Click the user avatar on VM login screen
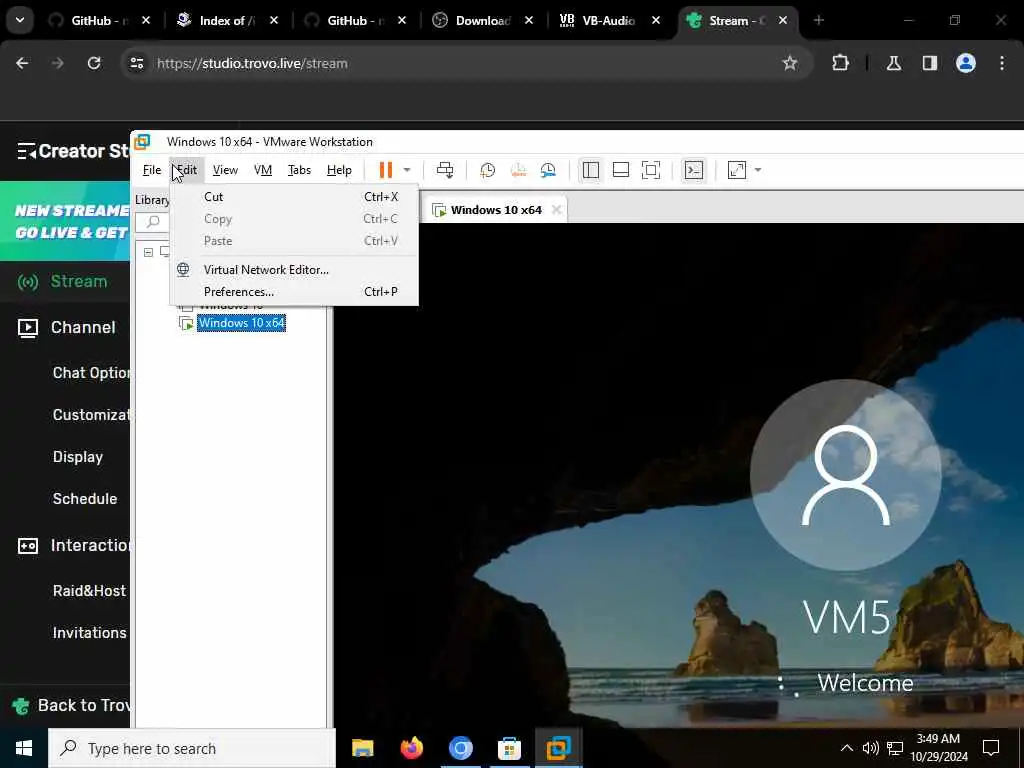Viewport: 1024px width, 768px height. click(x=846, y=475)
